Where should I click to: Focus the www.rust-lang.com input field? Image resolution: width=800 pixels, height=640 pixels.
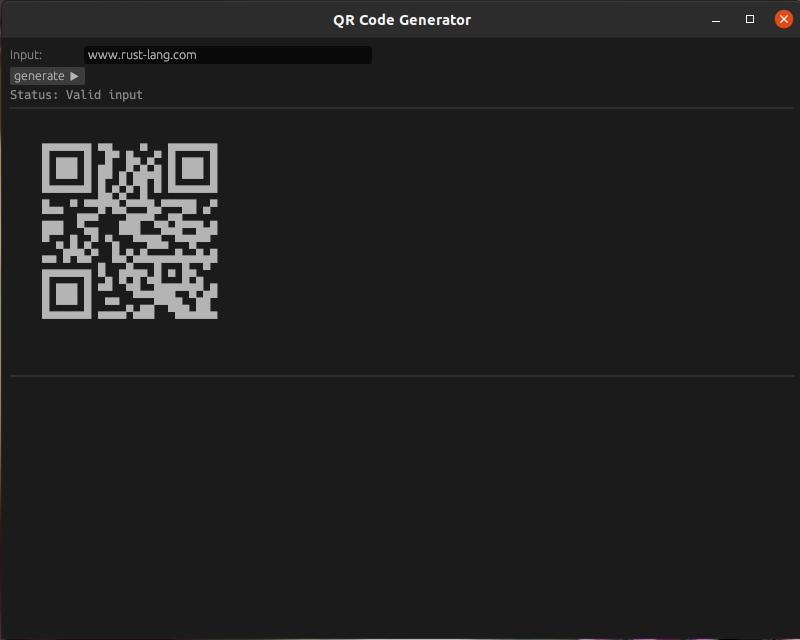228,55
